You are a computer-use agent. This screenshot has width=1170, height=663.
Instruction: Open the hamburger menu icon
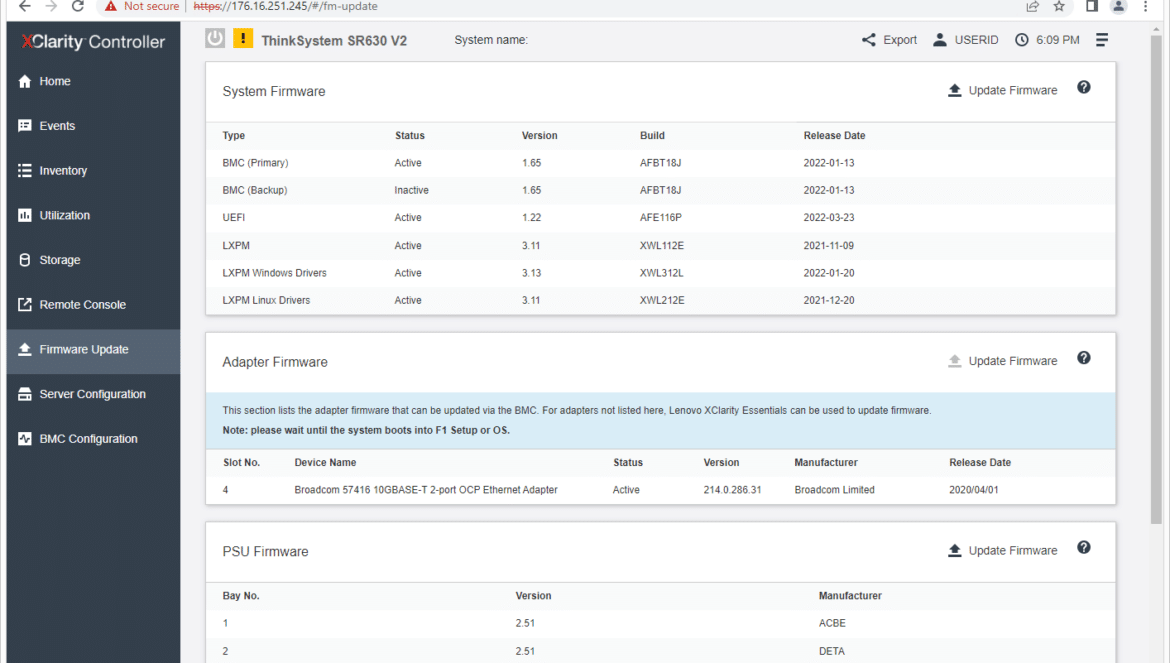pos(1101,40)
